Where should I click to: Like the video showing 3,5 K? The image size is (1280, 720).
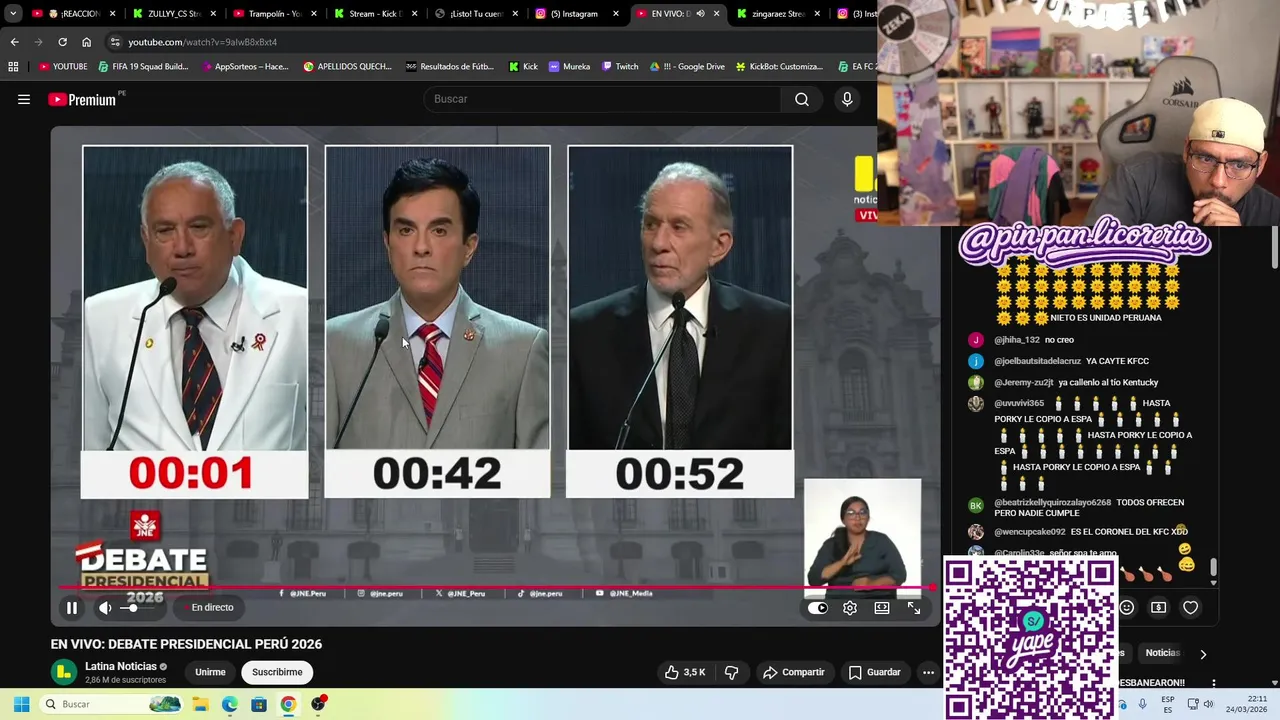[686, 672]
